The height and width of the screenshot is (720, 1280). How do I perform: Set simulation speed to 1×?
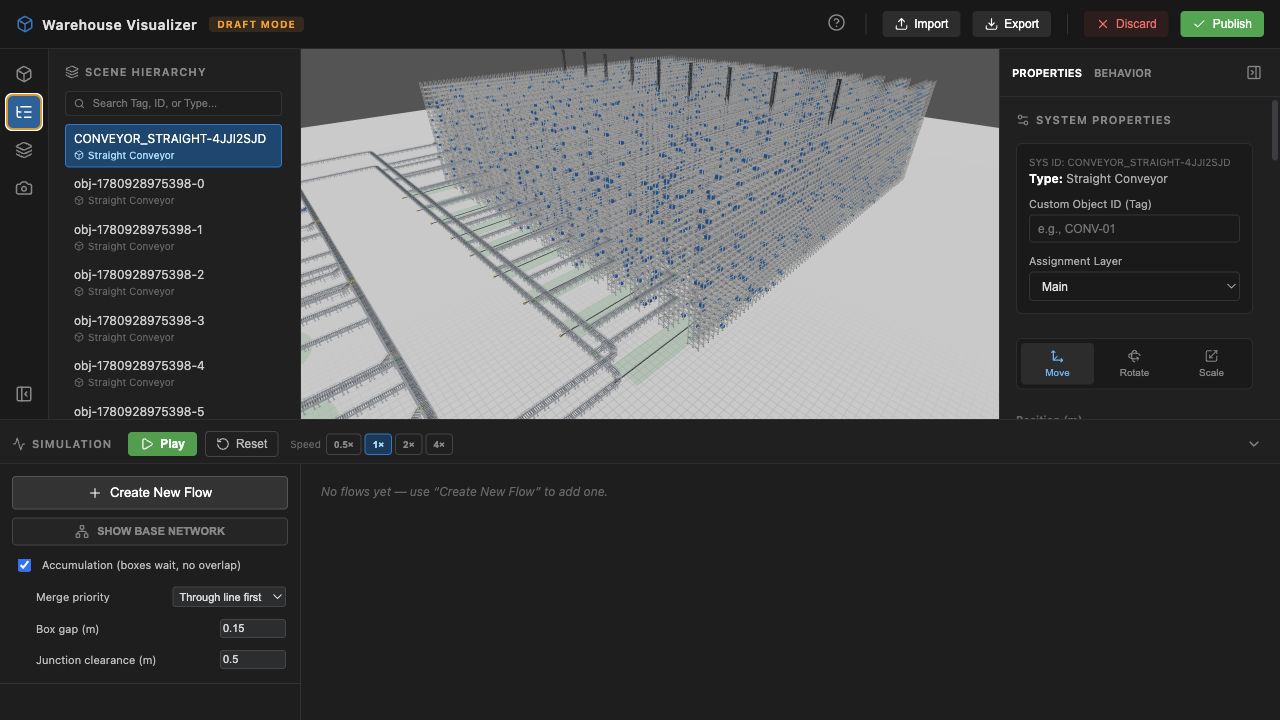(x=378, y=444)
